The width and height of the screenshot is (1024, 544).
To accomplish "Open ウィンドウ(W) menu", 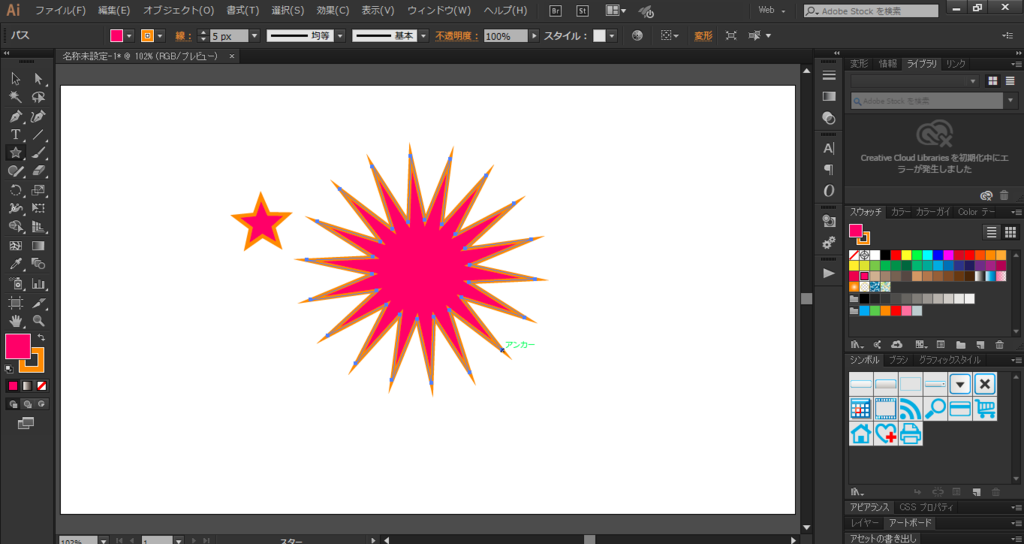I will coord(439,10).
